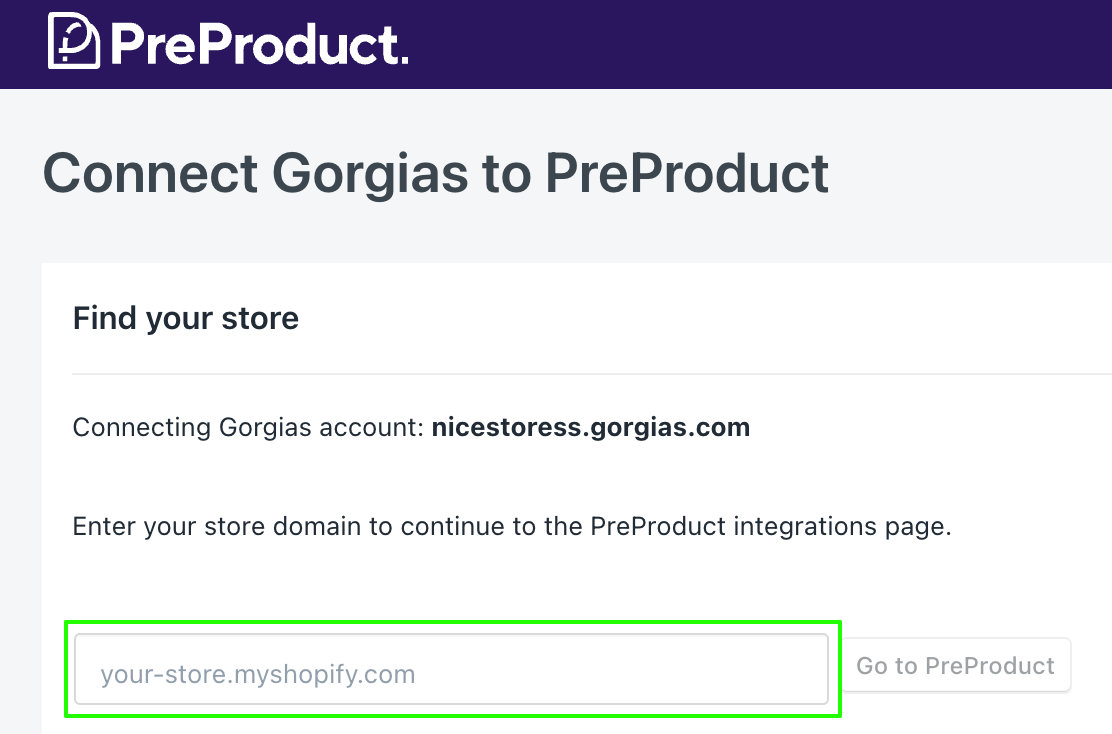This screenshot has height=734, width=1112.
Task: Click the empty purple header bar area
Action: (x=760, y=43)
